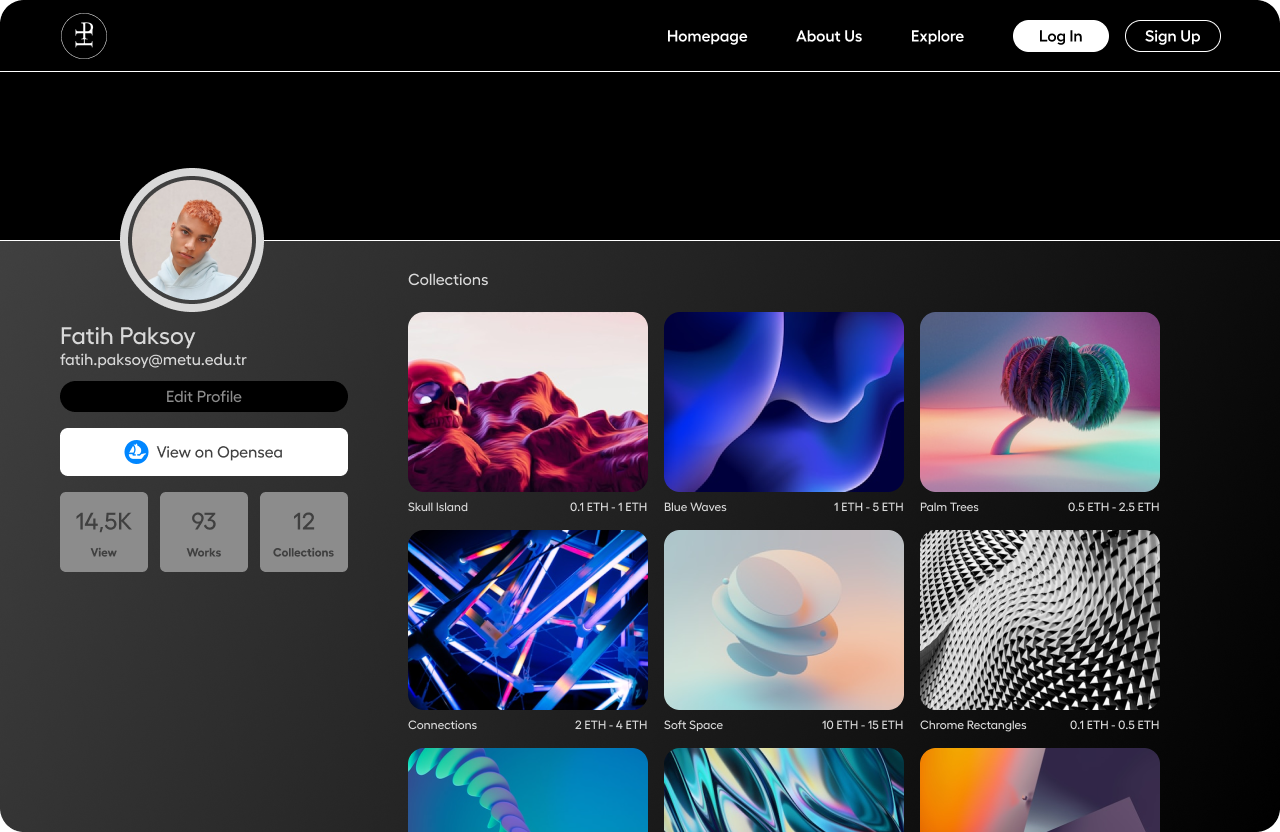Click price range 0.1 ETH - 1 ETH
This screenshot has width=1280, height=832.
tap(609, 507)
